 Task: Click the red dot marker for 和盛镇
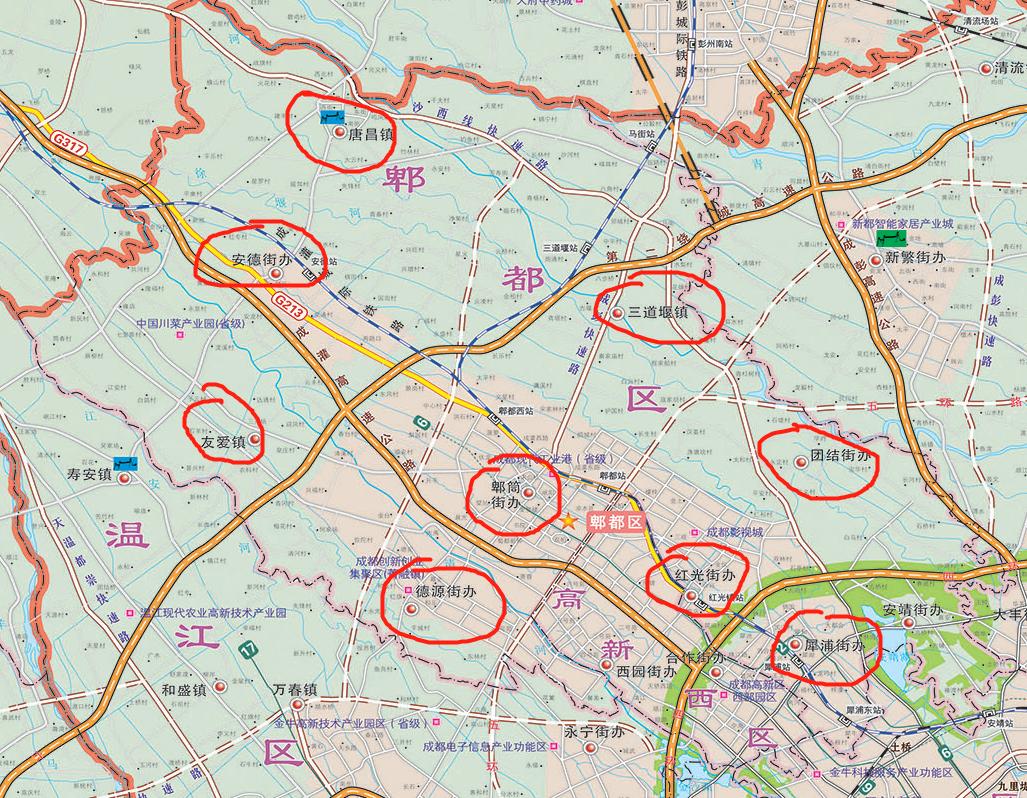219,687
